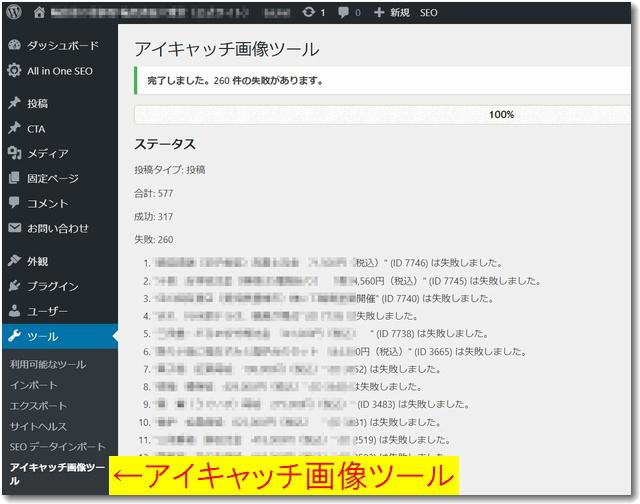Click the コメント bubble icon in sidebar

coord(14,203)
